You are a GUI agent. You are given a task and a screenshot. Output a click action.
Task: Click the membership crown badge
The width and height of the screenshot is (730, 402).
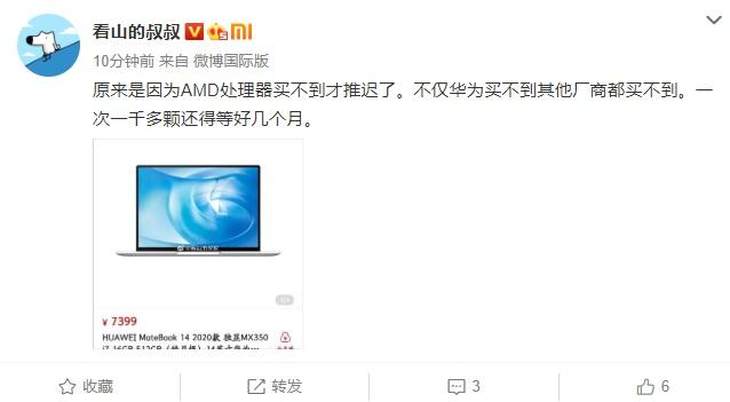click(217, 32)
